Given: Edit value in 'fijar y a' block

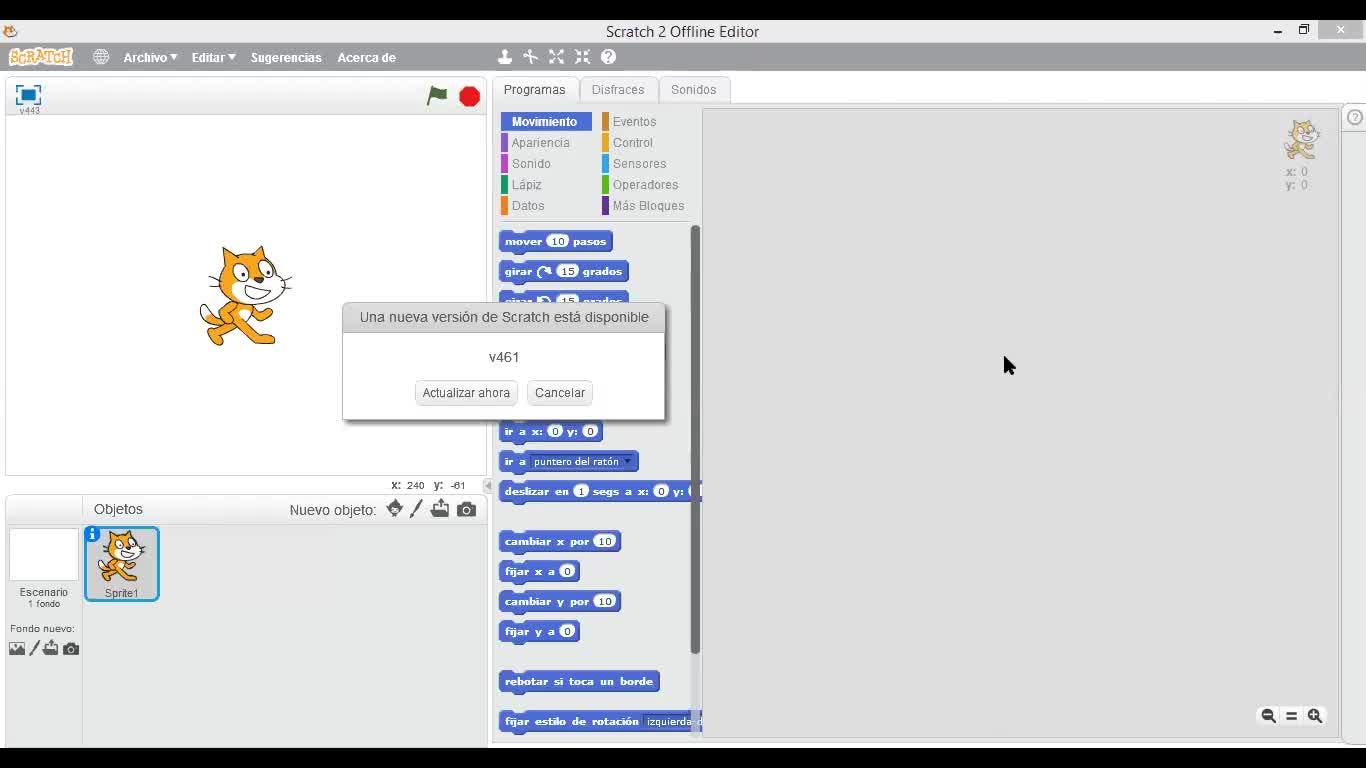Looking at the screenshot, I should [567, 631].
